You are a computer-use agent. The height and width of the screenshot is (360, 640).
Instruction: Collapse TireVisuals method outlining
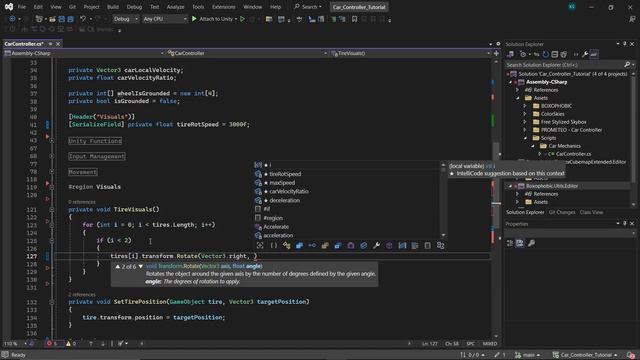point(51,209)
